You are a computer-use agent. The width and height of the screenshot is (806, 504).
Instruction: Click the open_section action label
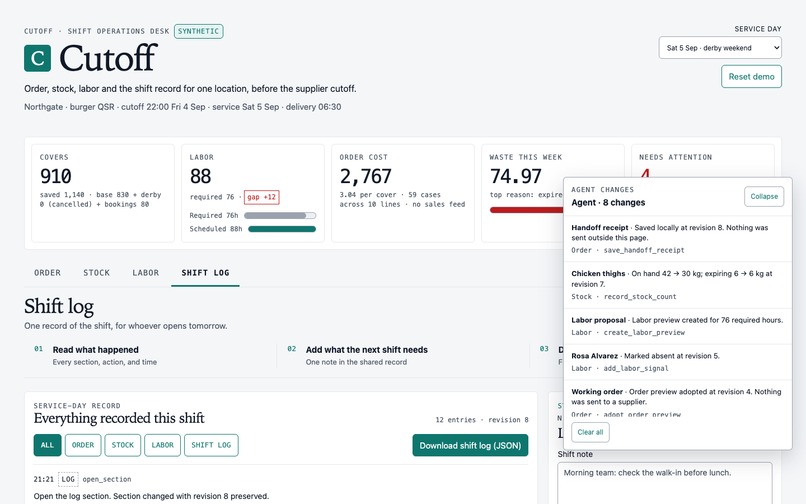tap(107, 479)
